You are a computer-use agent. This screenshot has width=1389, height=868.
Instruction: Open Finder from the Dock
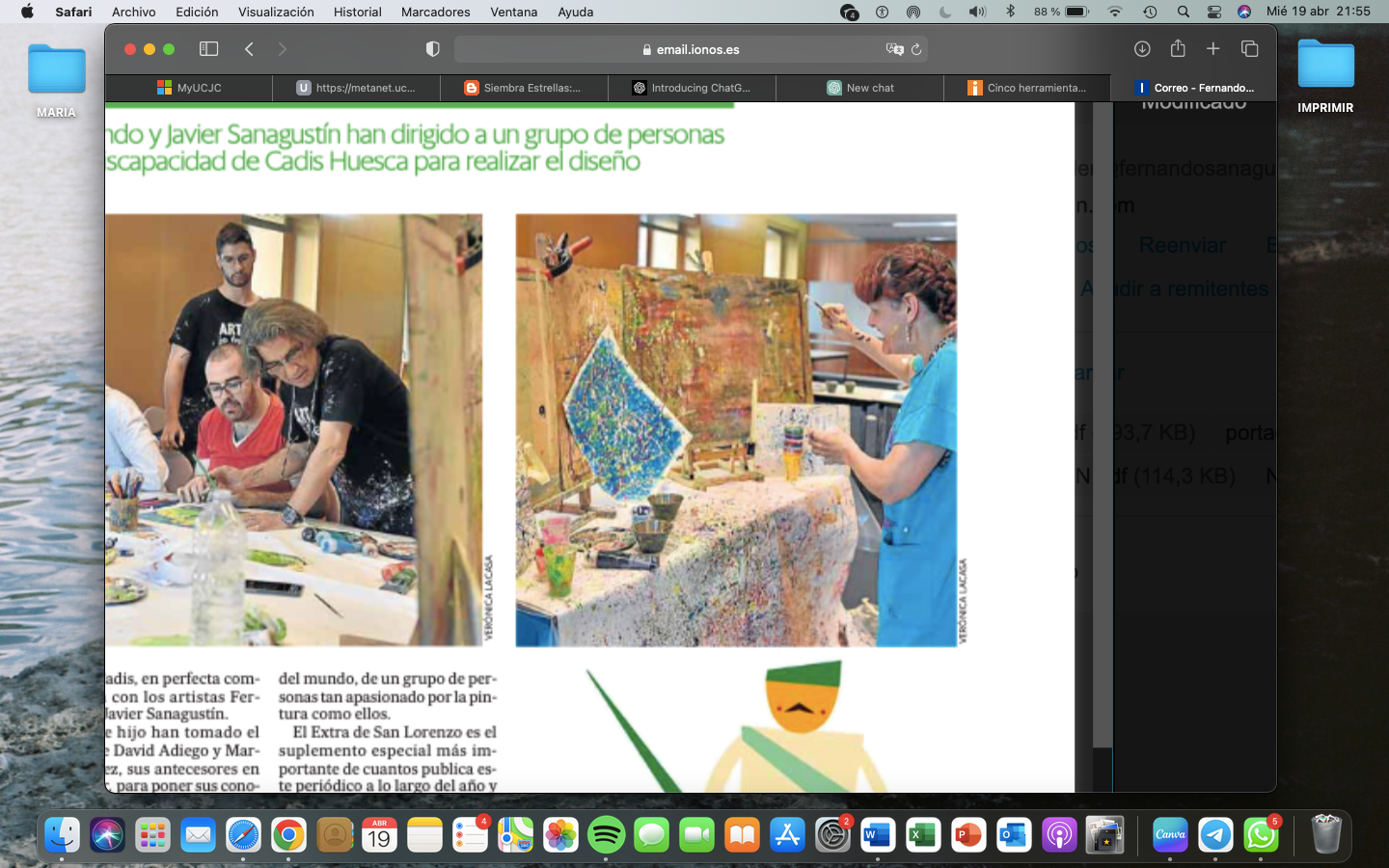tap(62, 835)
